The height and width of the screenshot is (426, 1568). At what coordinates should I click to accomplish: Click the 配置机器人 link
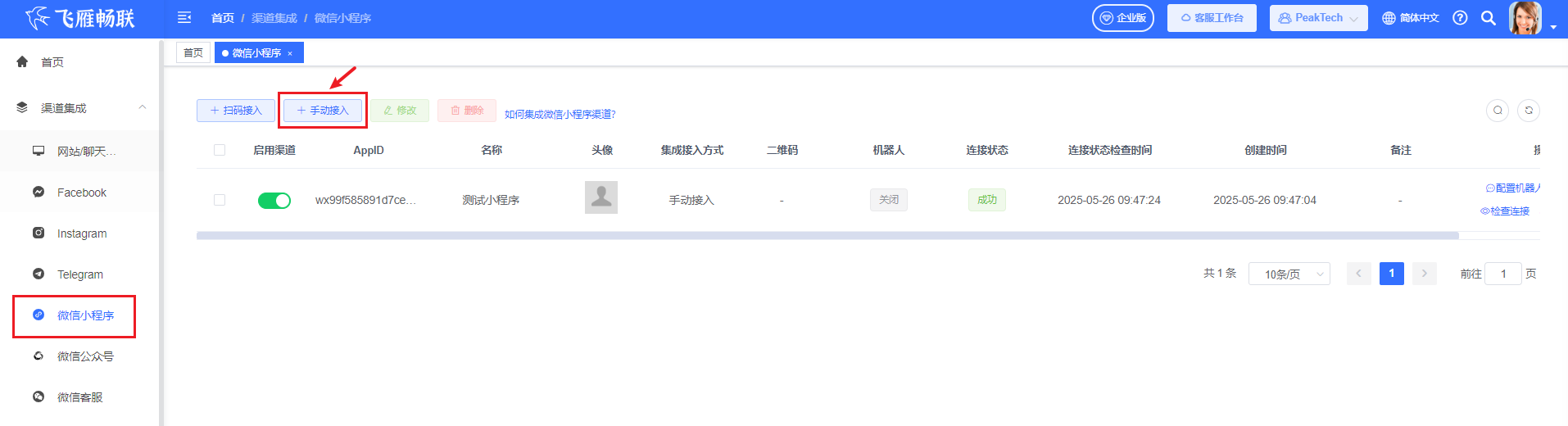click(x=1513, y=188)
